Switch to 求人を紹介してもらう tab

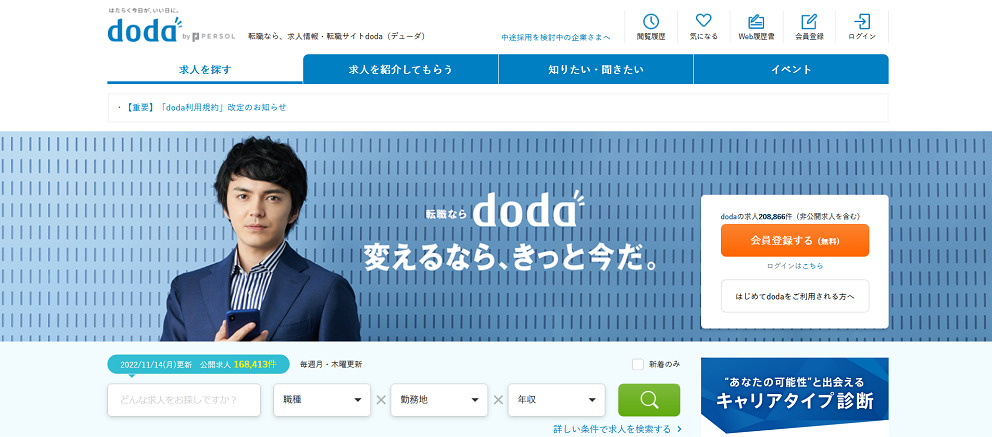coord(400,70)
